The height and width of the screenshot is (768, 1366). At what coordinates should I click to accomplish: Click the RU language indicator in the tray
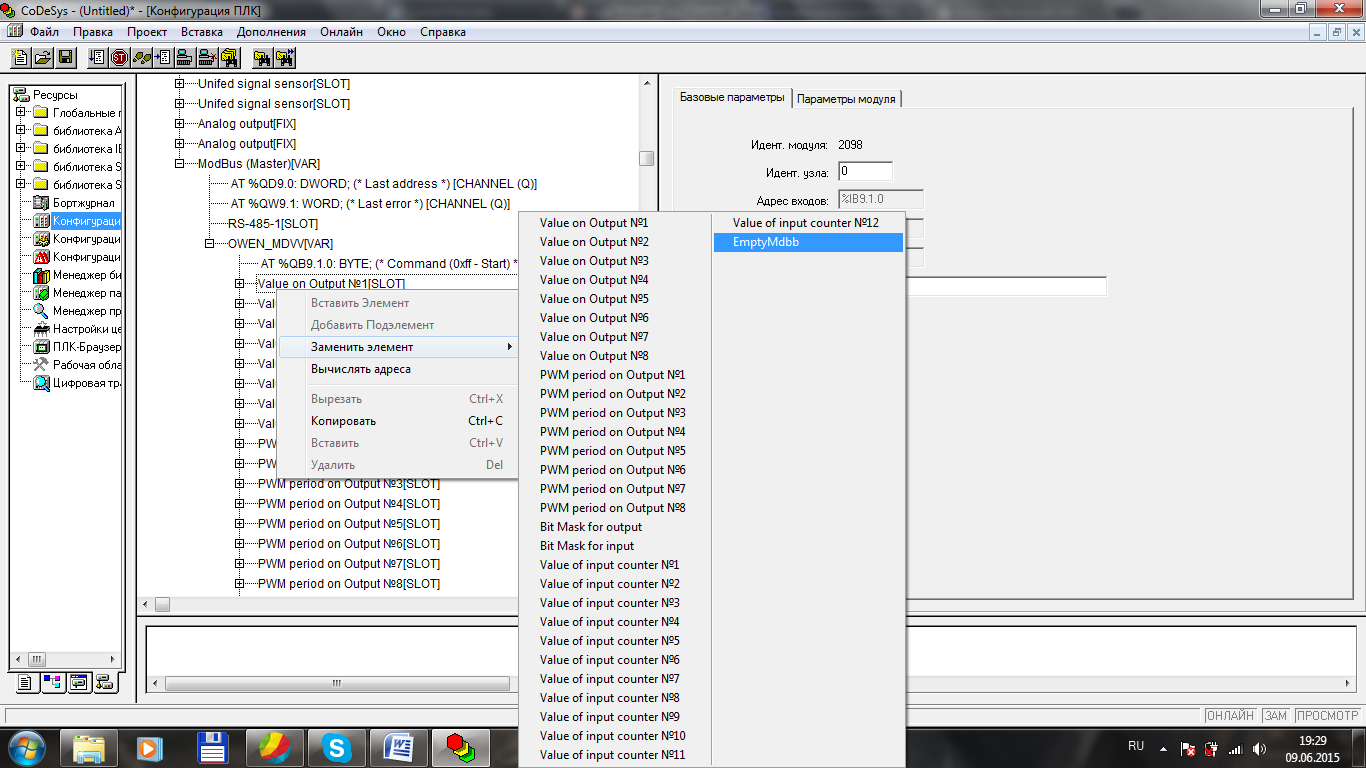[x=1136, y=746]
